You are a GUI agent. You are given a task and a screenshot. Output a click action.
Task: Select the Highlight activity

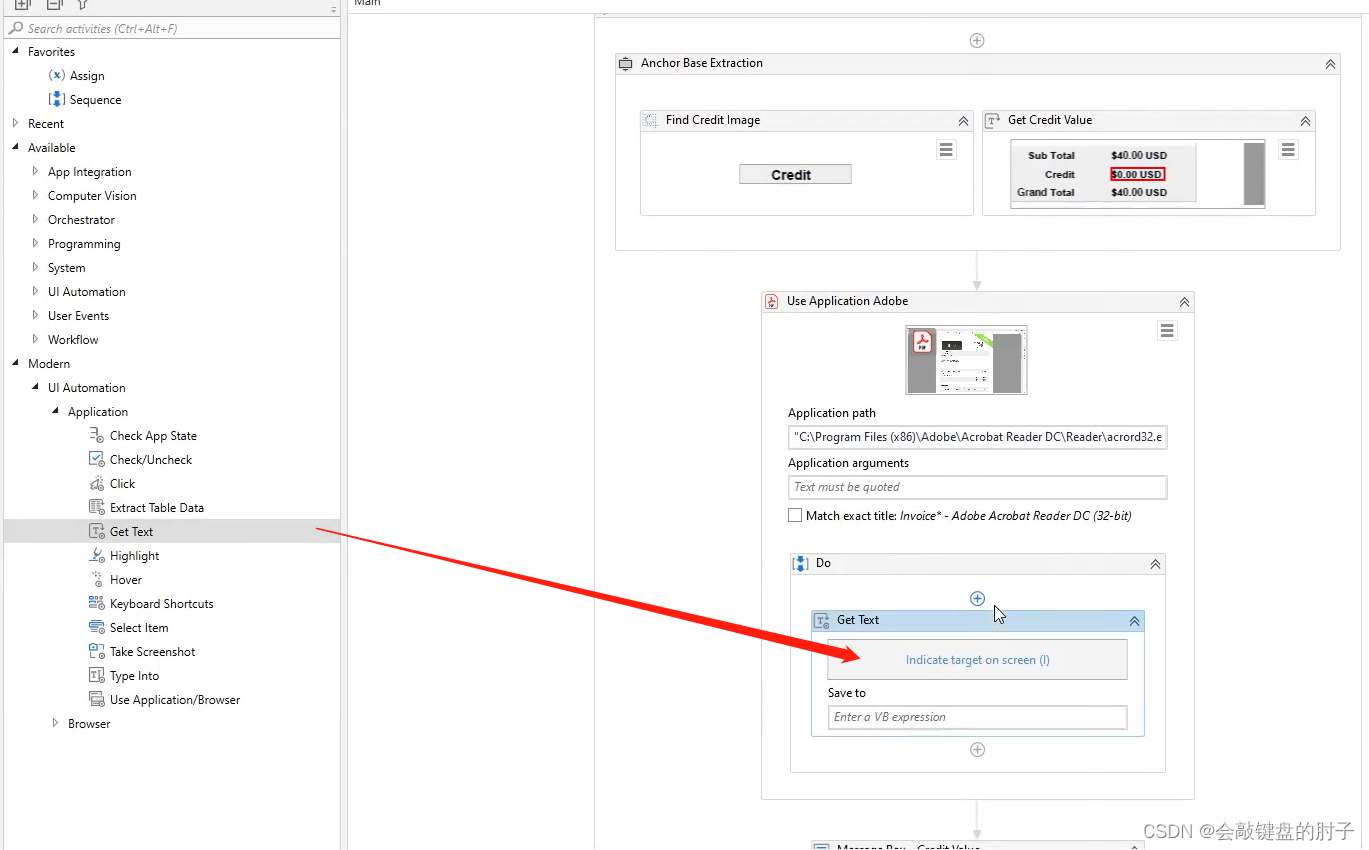click(x=135, y=556)
